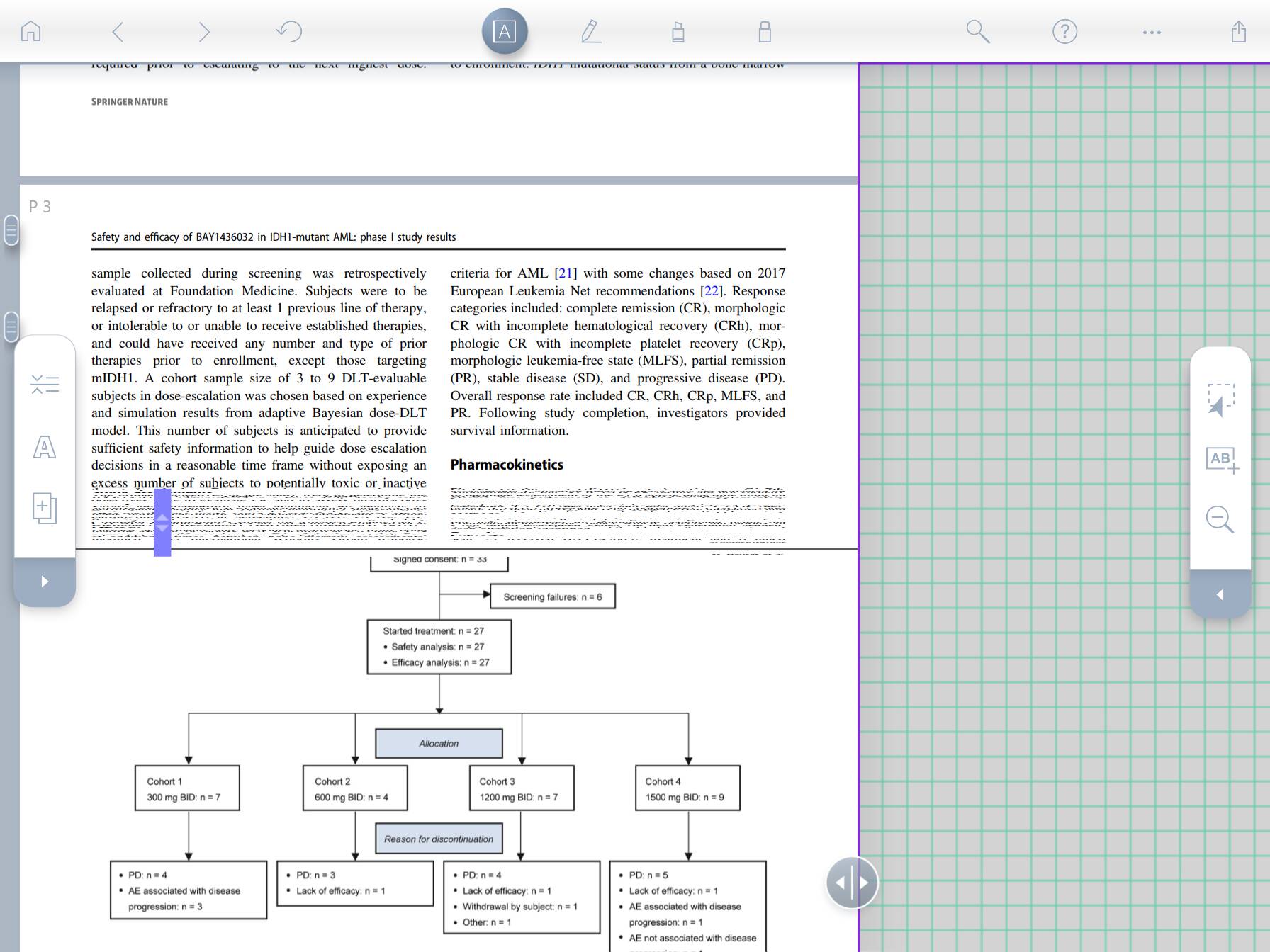Share or export the document
The height and width of the screenshot is (952, 1270).
(1238, 32)
